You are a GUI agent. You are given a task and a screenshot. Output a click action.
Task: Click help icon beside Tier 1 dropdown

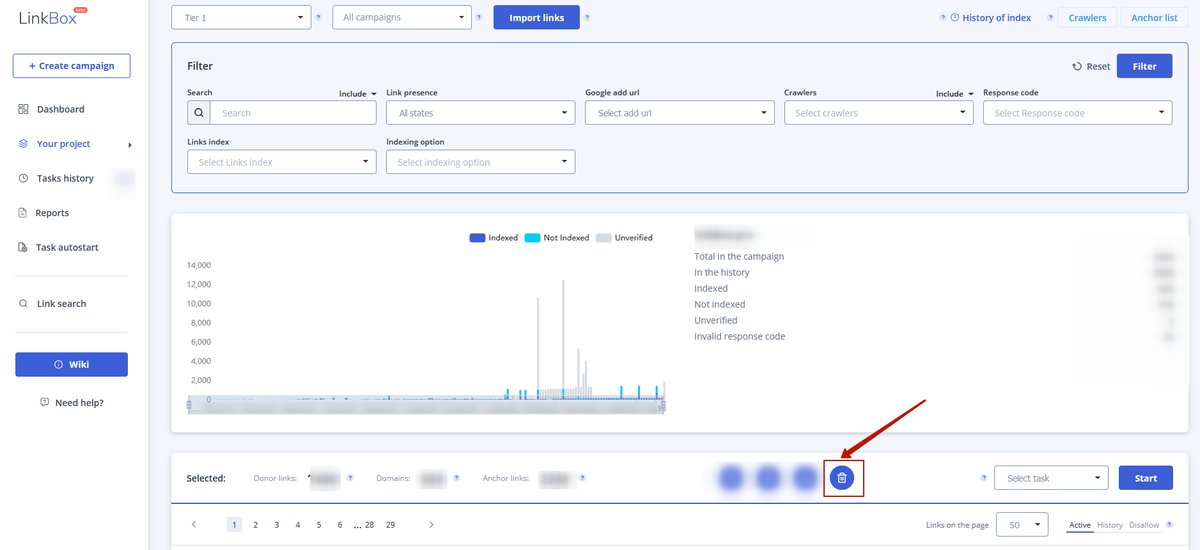[319, 17]
